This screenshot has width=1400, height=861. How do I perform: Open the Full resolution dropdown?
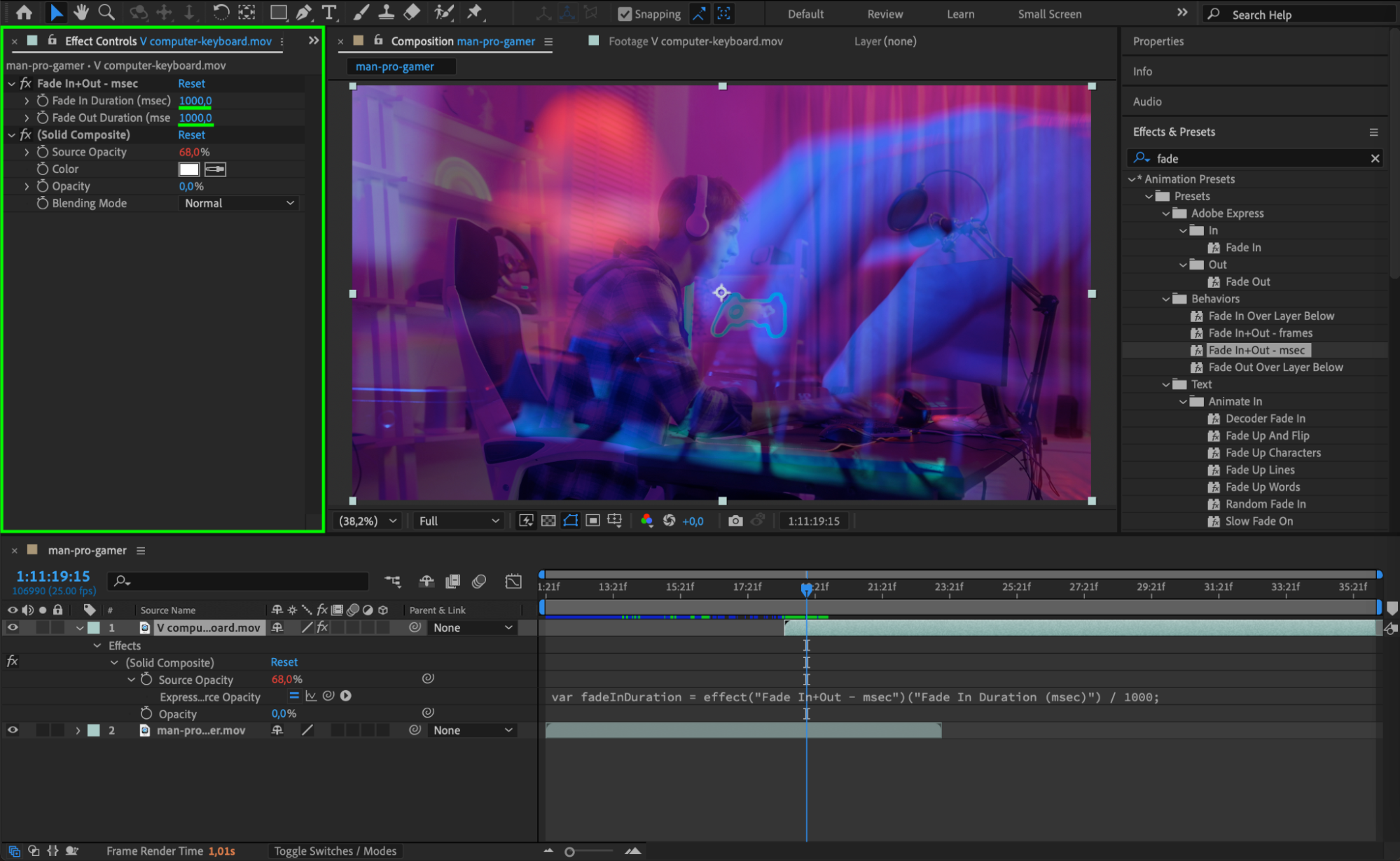[458, 521]
